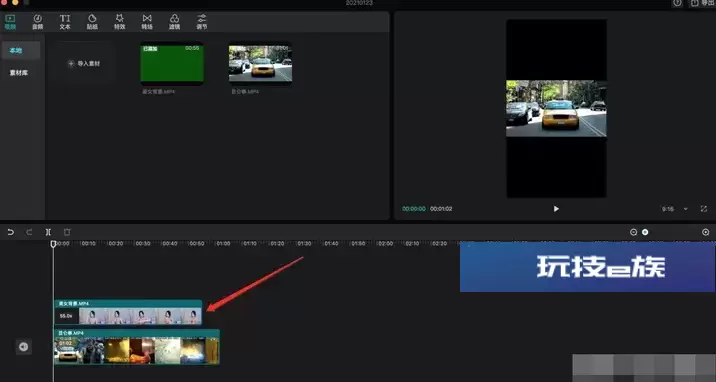
Task: Click the preview viewer taxi image
Action: pos(556,108)
